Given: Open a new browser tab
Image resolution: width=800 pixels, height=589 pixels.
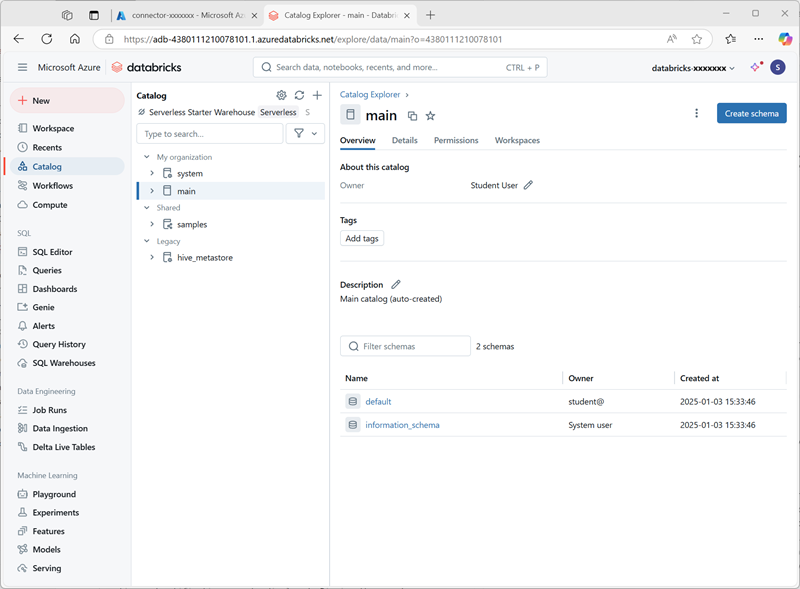Looking at the screenshot, I should point(431,15).
